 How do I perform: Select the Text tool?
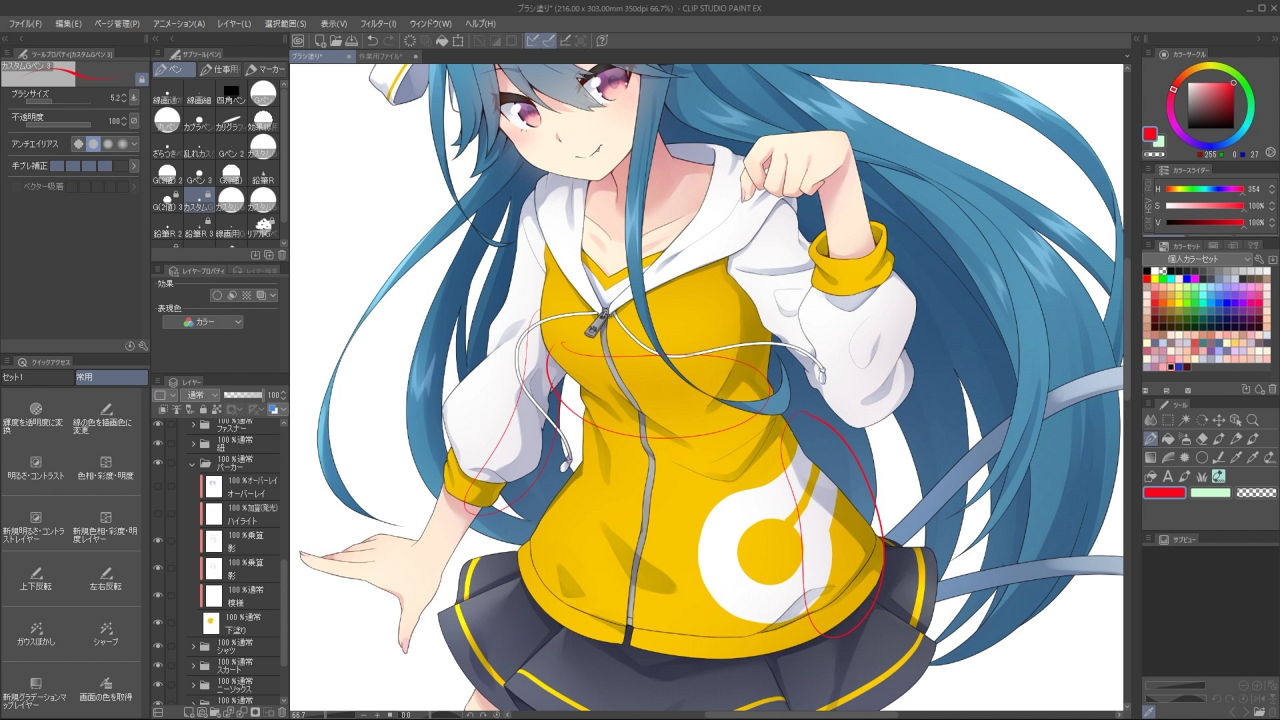point(1168,476)
